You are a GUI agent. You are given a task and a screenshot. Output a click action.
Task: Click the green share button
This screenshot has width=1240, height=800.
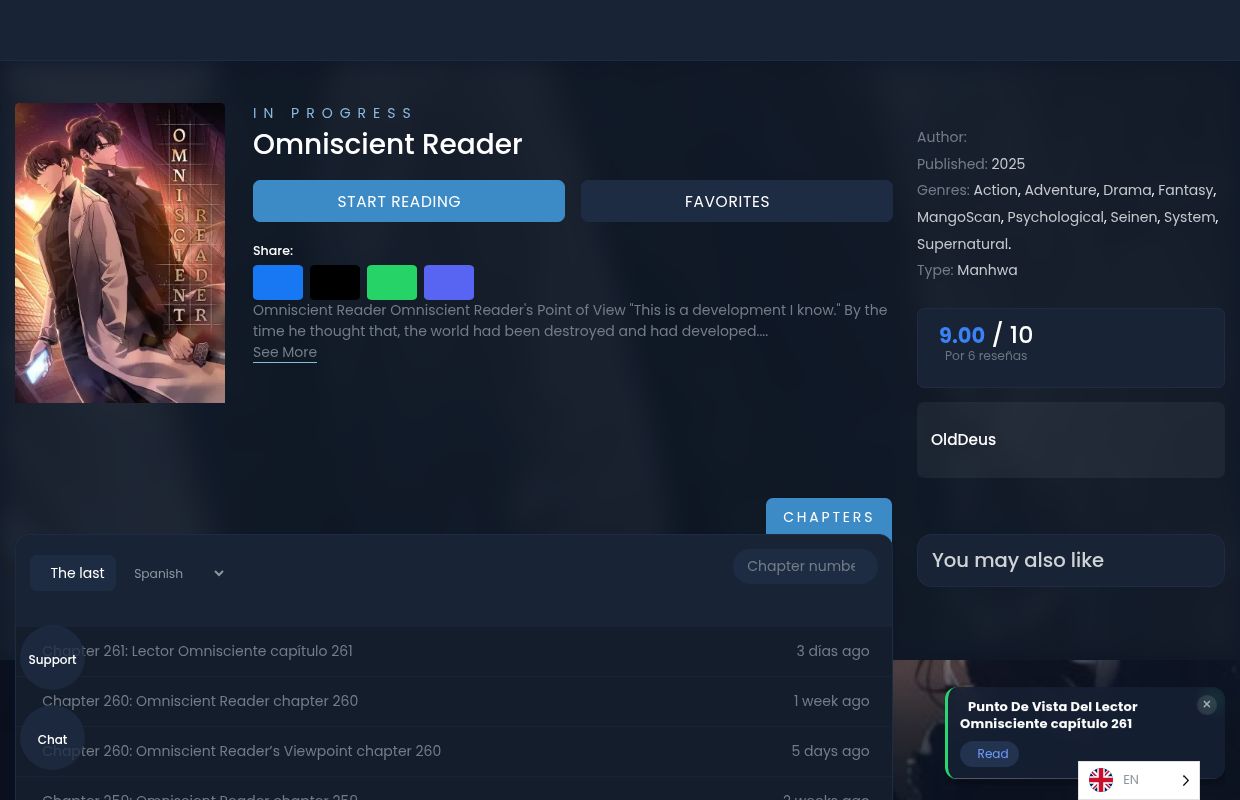point(392,282)
